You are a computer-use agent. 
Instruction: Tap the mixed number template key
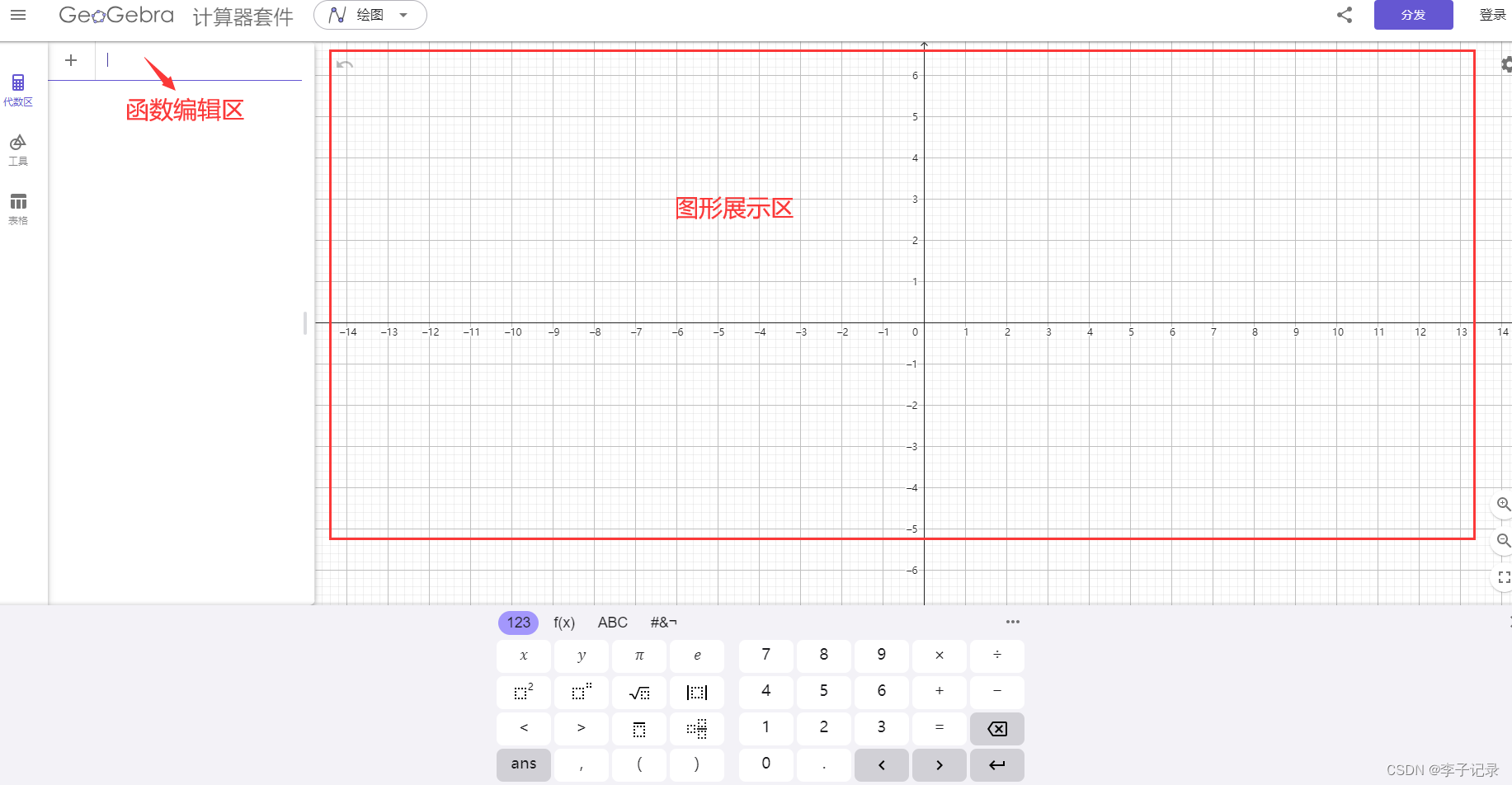click(x=697, y=728)
